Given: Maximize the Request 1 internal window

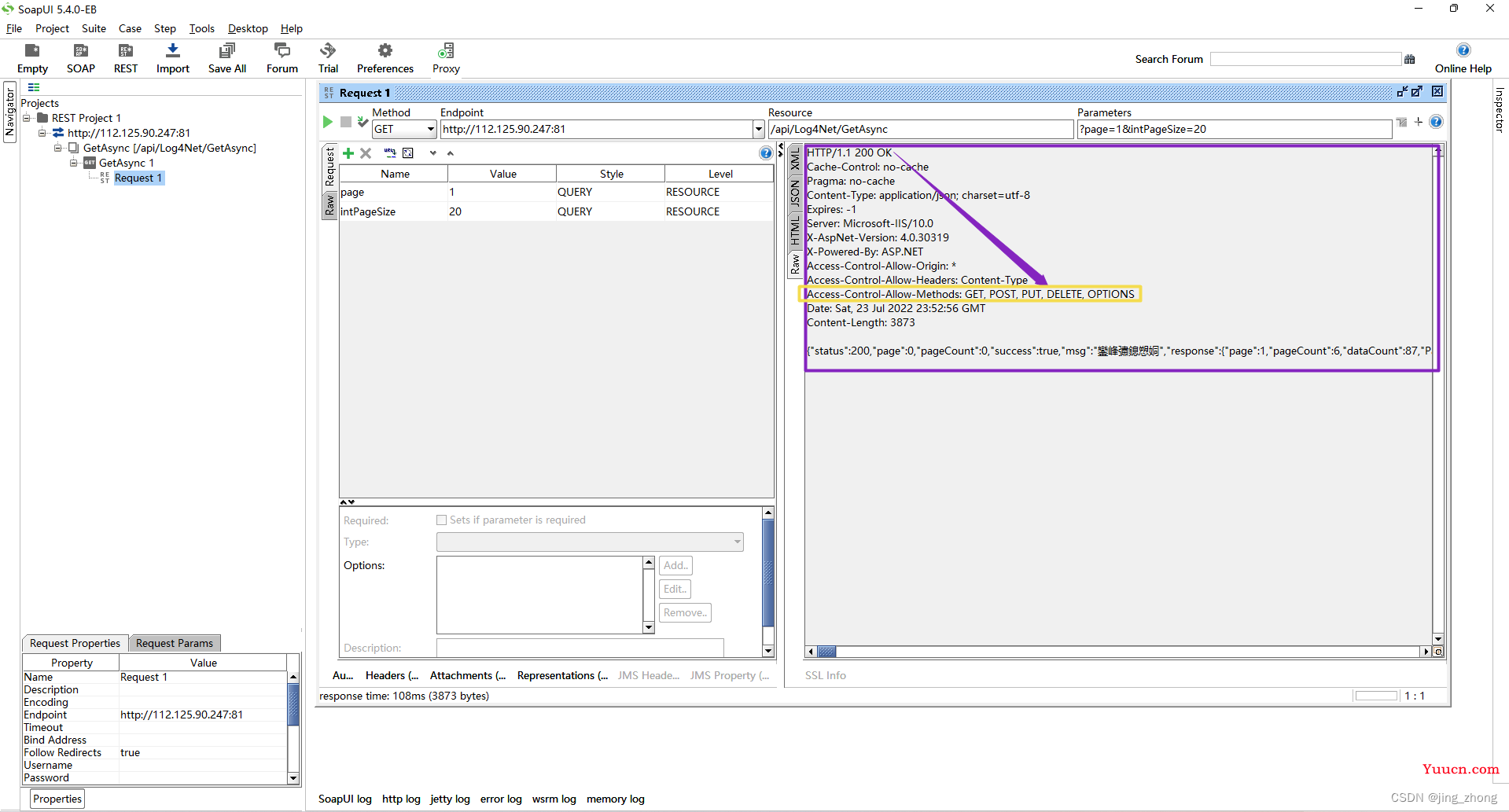Looking at the screenshot, I should [x=1417, y=92].
